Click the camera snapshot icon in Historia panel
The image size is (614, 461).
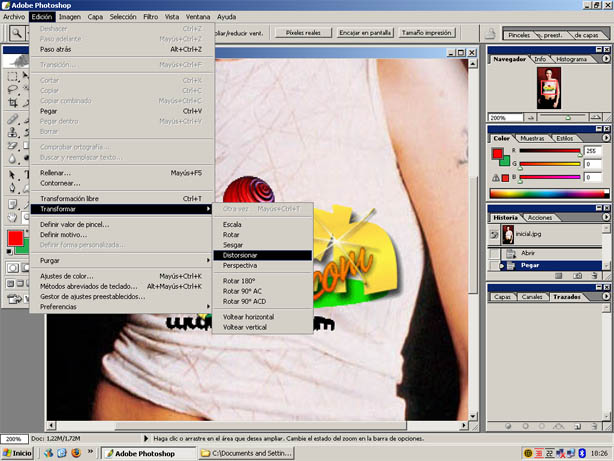(x=579, y=277)
